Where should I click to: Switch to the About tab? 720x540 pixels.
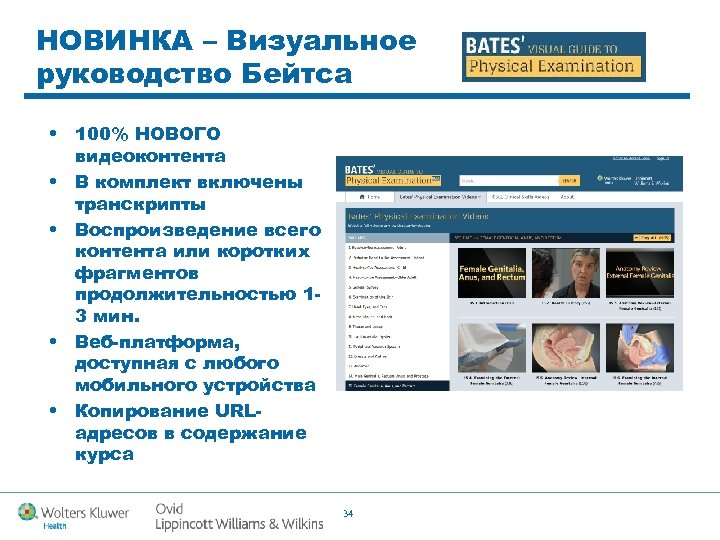[567, 197]
